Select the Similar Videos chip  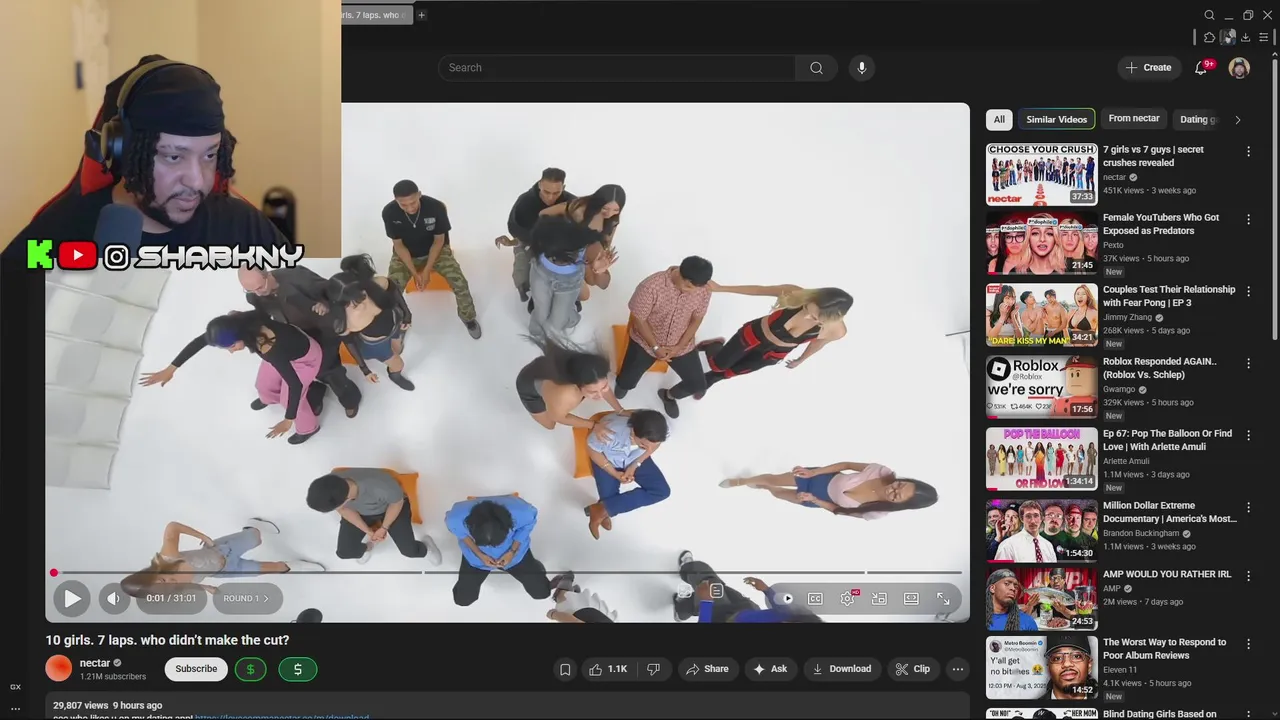coord(1056,119)
